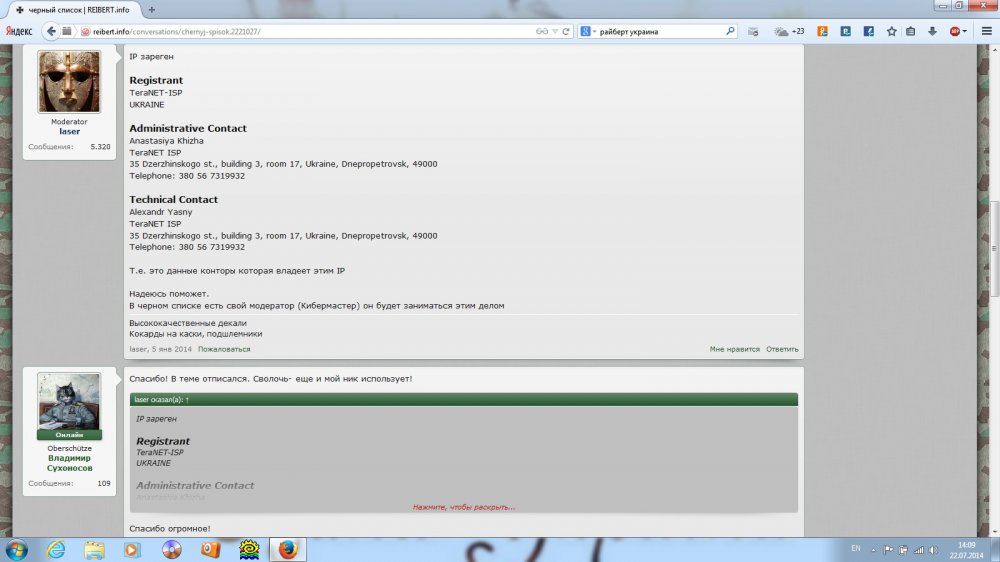Toggle reader view glasses icon
1000x562 pixels.
pyautogui.click(x=541, y=31)
